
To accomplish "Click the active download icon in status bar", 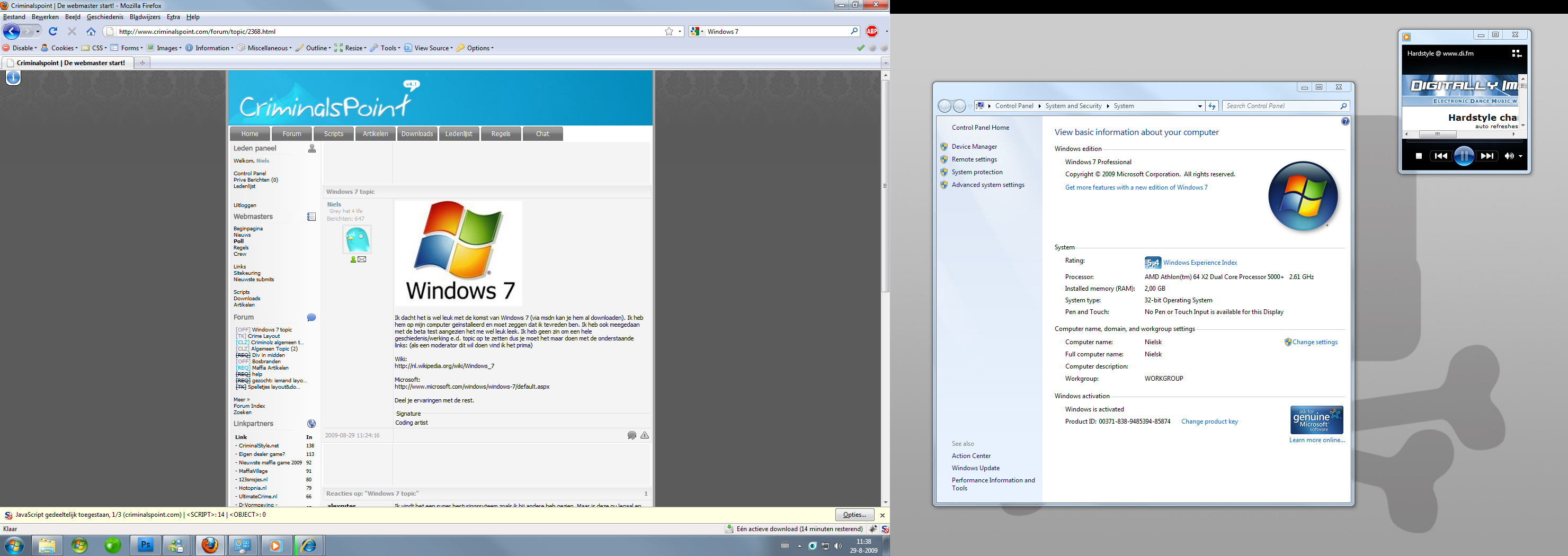I will 728,529.
